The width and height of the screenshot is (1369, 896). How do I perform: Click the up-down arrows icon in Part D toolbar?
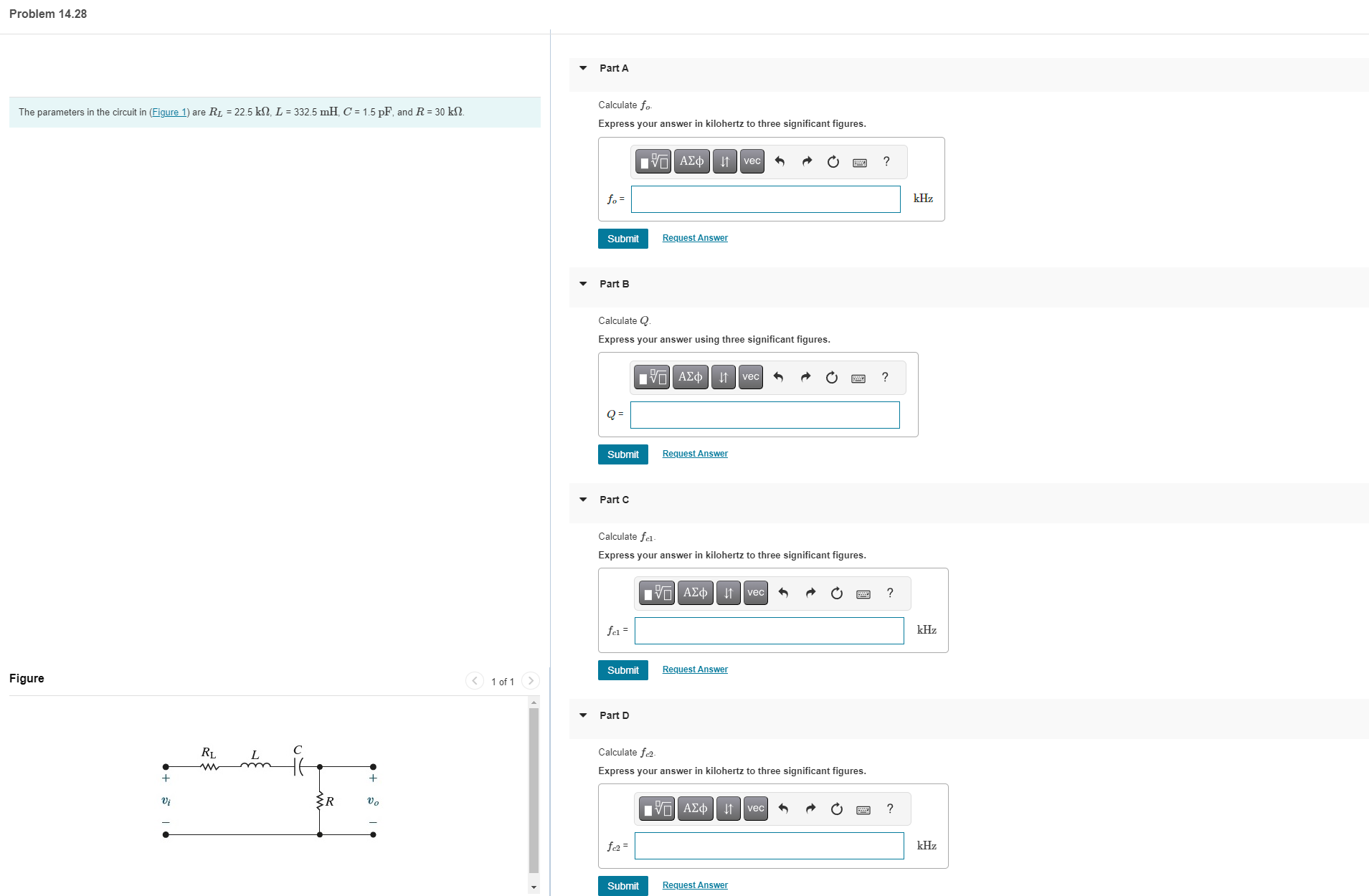tap(728, 808)
